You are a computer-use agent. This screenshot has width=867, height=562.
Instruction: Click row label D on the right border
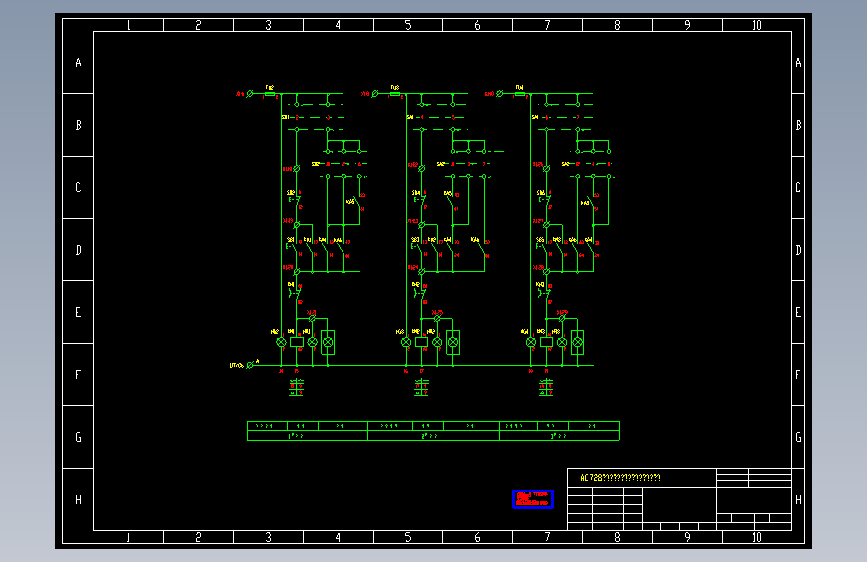798,250
